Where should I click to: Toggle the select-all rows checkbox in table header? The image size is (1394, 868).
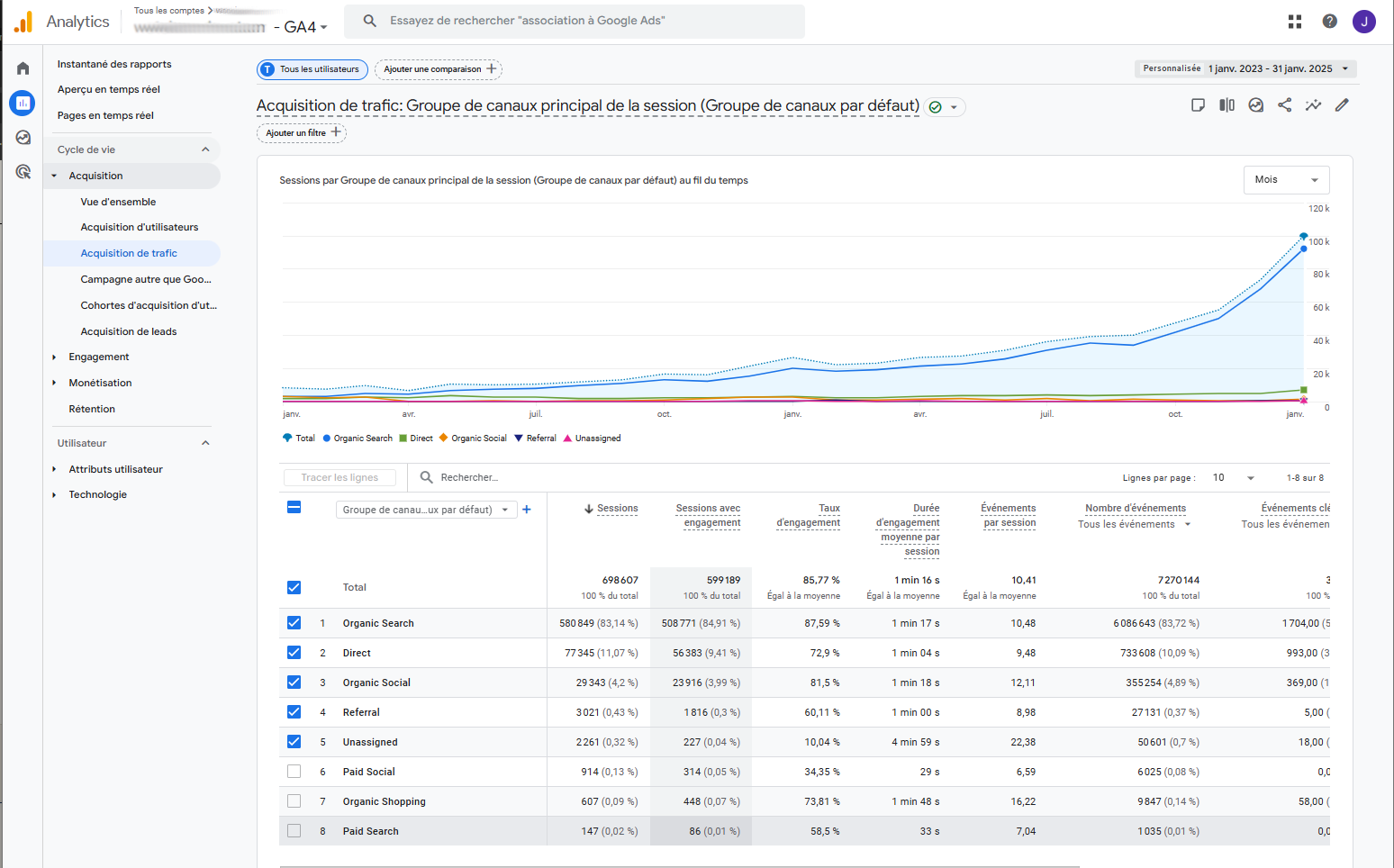coord(294,507)
